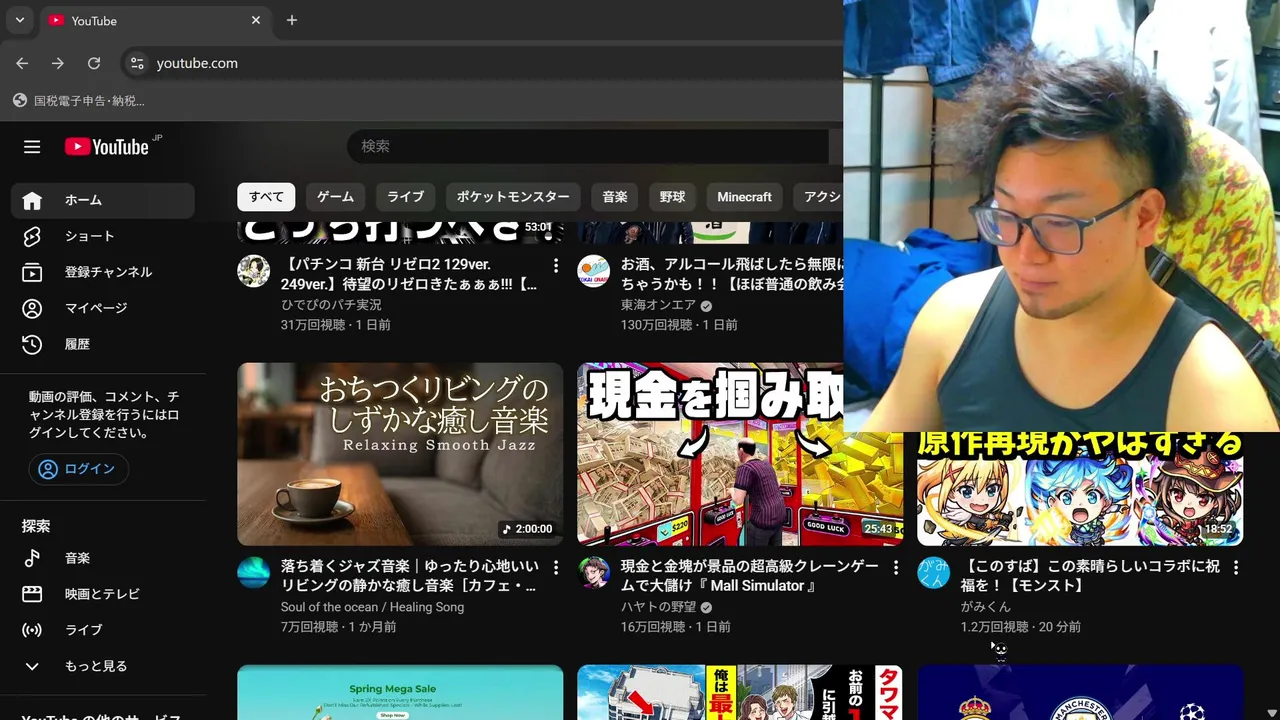The height and width of the screenshot is (720, 1280).
Task: Open options menu for パチンコ リゼロ2 video
Action: (556, 266)
